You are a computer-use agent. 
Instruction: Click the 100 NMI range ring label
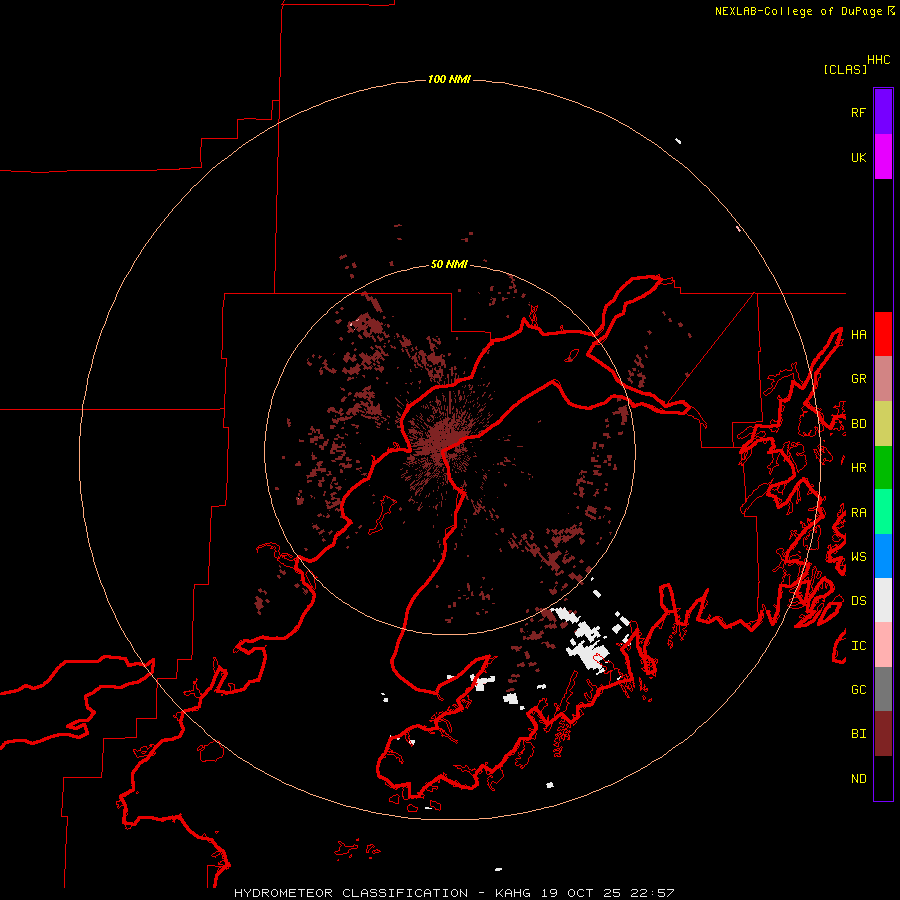coord(449,79)
